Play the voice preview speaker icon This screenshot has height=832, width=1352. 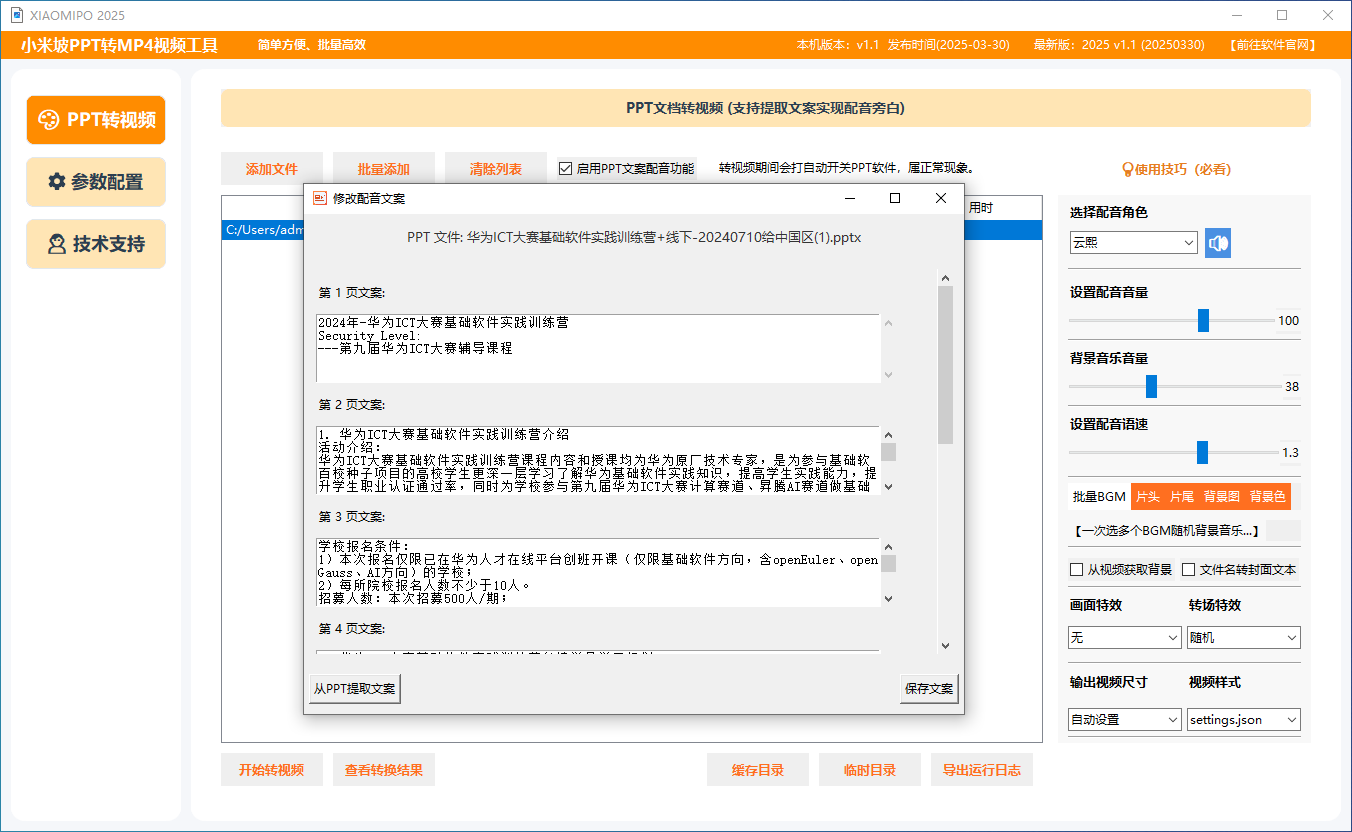(x=1217, y=243)
